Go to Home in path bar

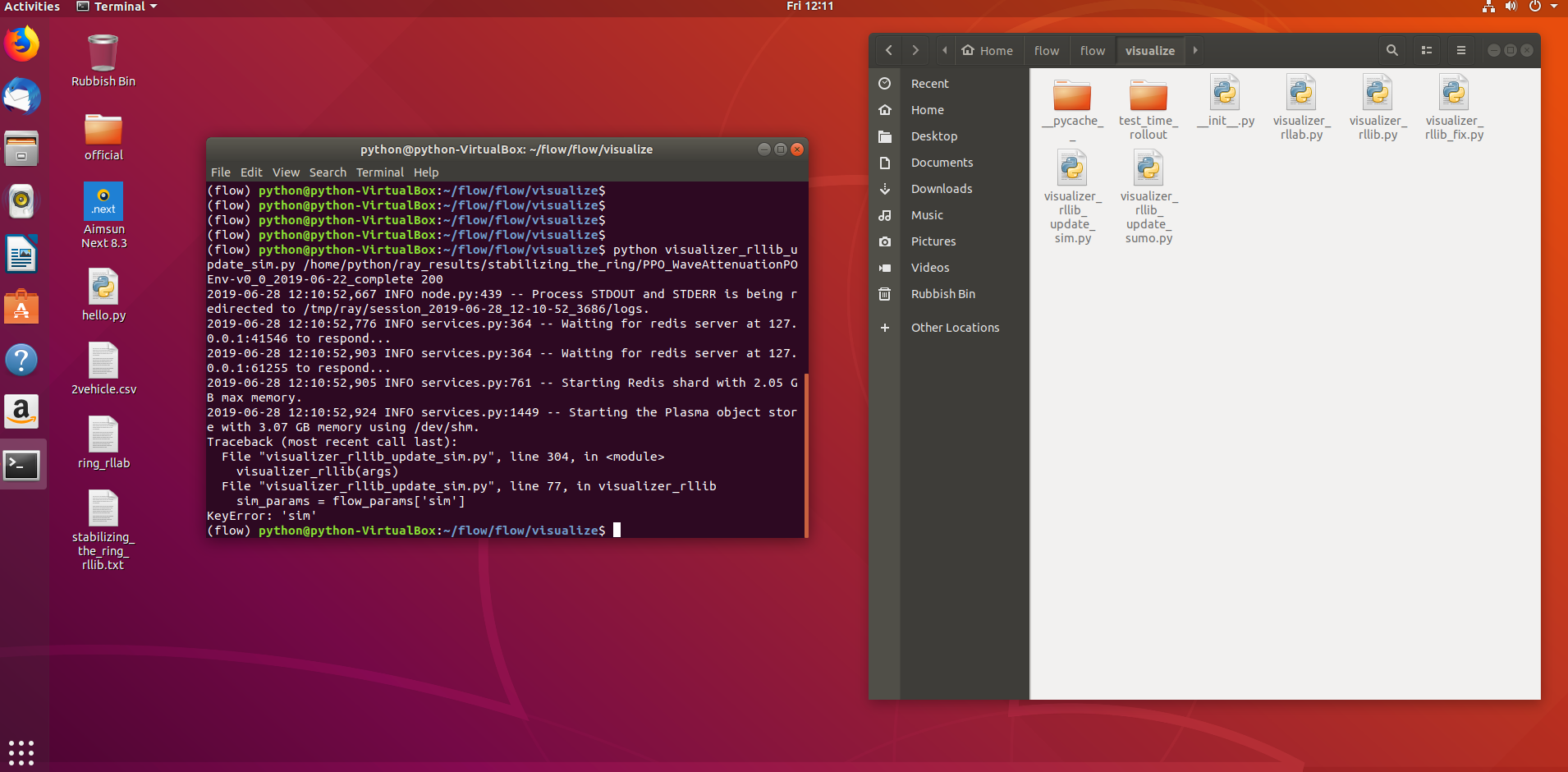pos(988,50)
